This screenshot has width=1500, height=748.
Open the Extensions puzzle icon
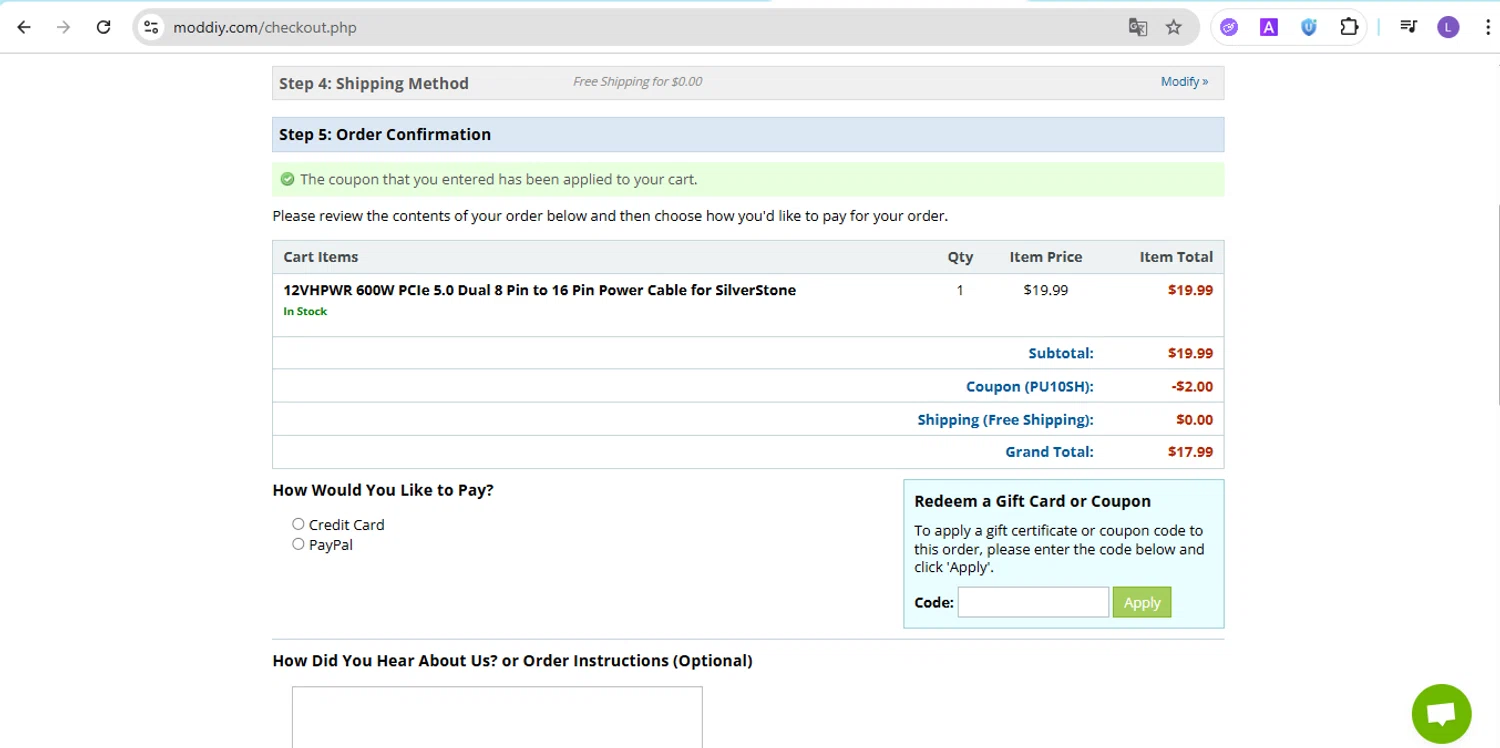[x=1349, y=27]
